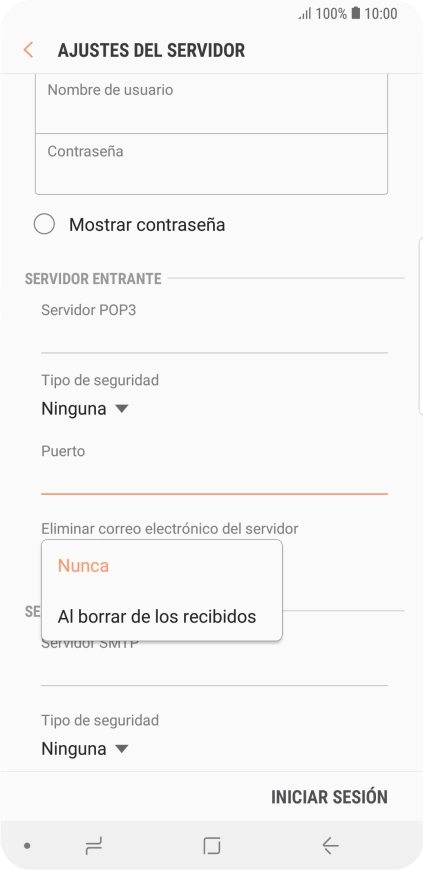The image size is (423, 870).
Task: Tap arrow next to first Ninguna value
Action: coord(122,409)
